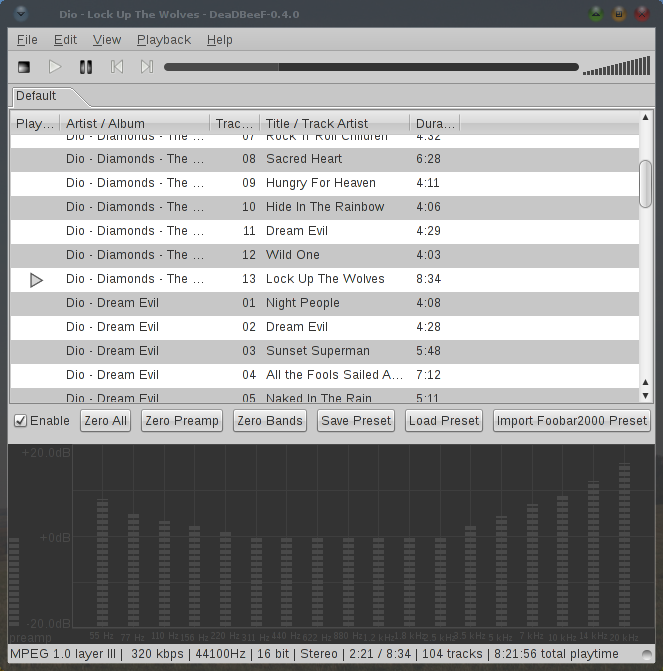
Task: Open the View menu
Action: point(107,40)
